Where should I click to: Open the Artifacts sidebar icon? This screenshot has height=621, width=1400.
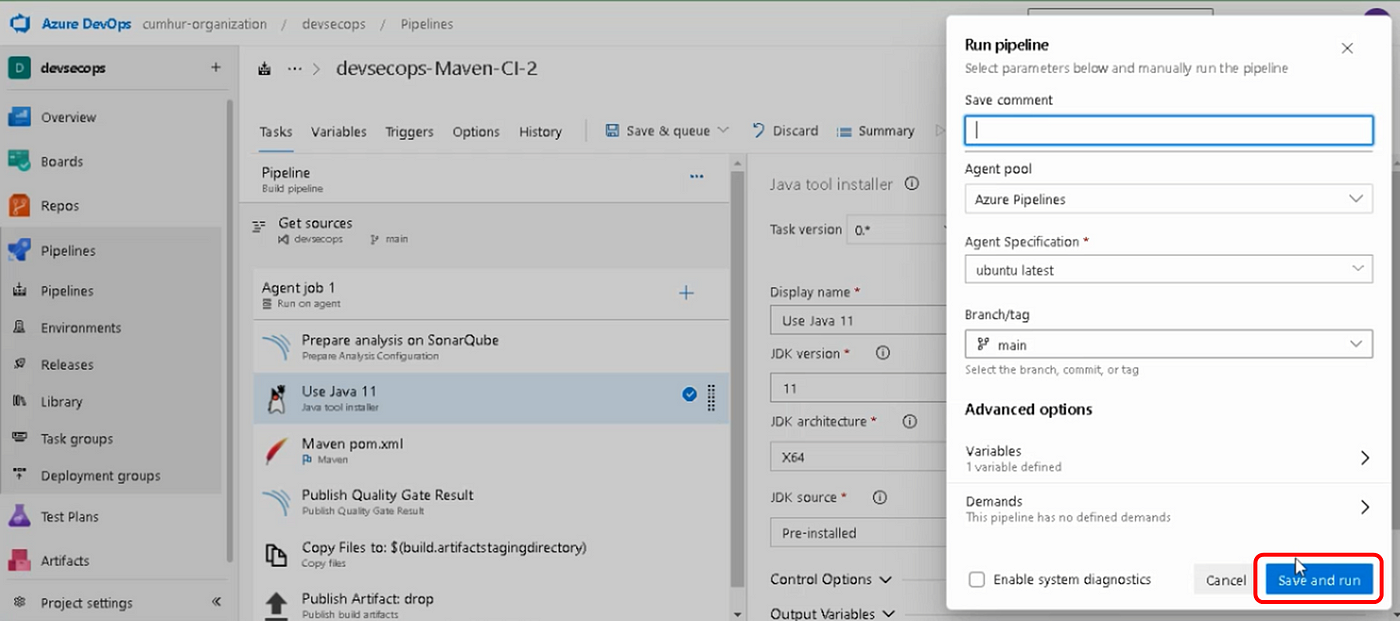click(20, 560)
